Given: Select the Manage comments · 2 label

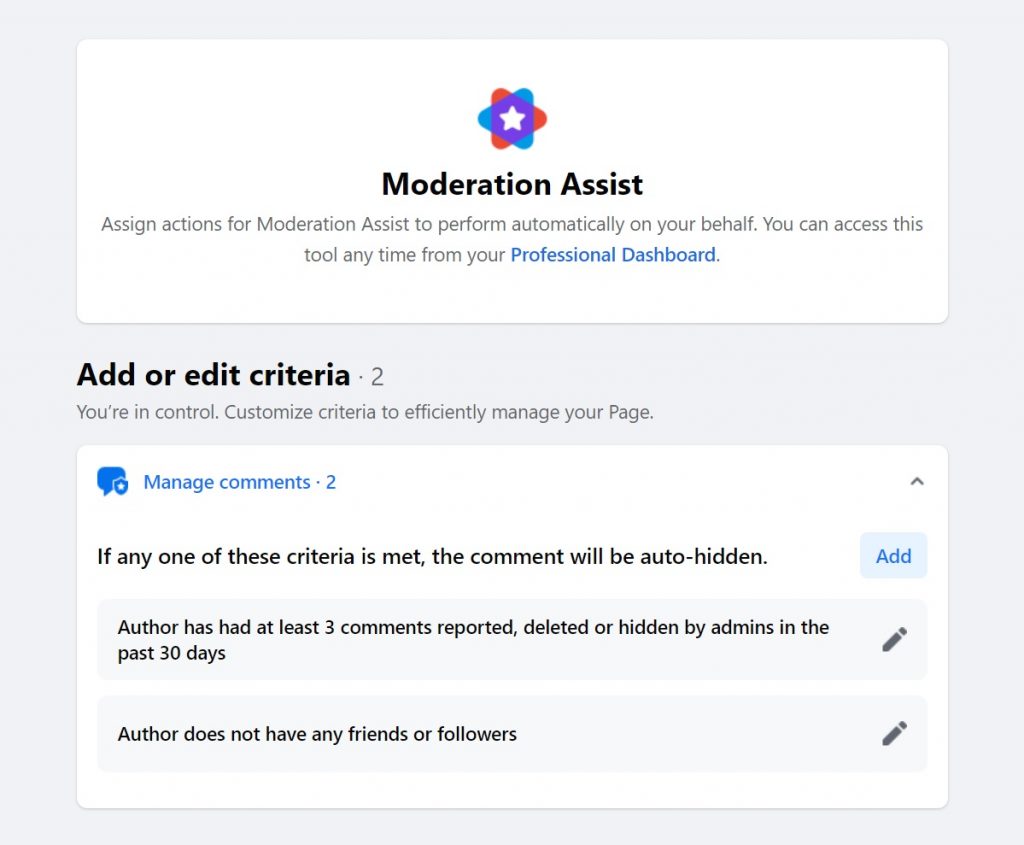Looking at the screenshot, I should click(240, 482).
